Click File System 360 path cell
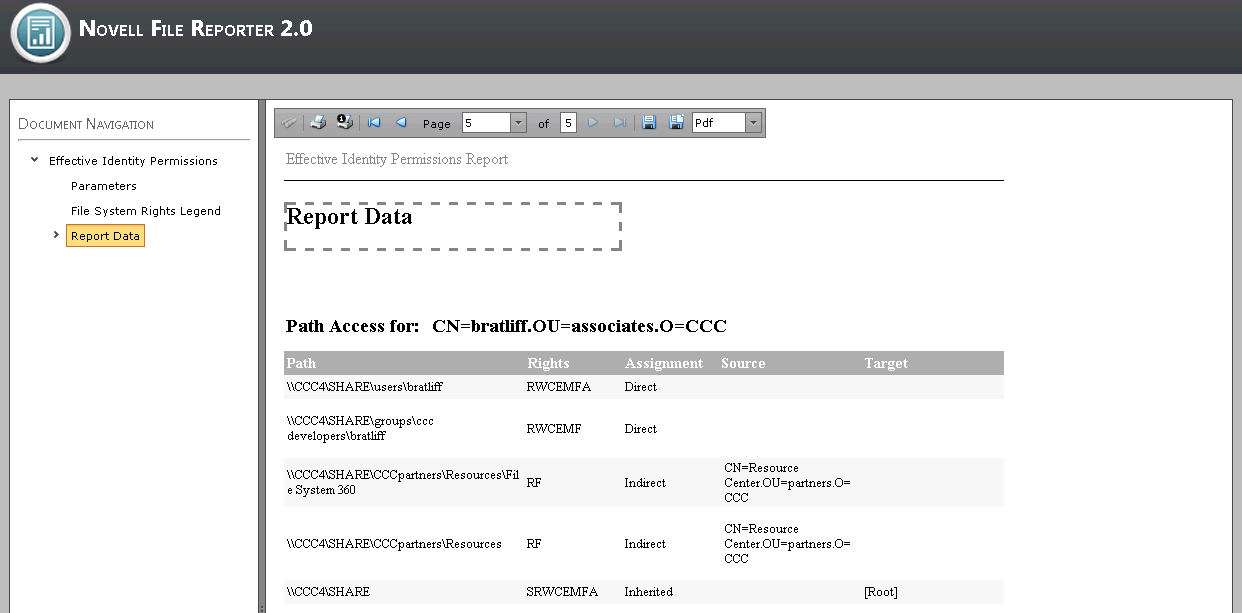Screen dimensions: 1242x613 click(404, 483)
